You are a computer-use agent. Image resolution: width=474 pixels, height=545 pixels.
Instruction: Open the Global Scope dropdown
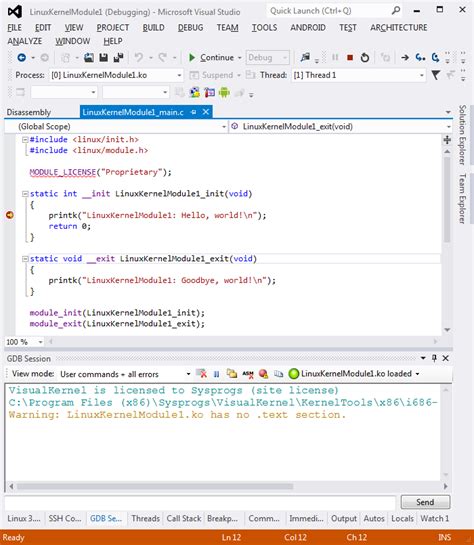[x=224, y=127]
